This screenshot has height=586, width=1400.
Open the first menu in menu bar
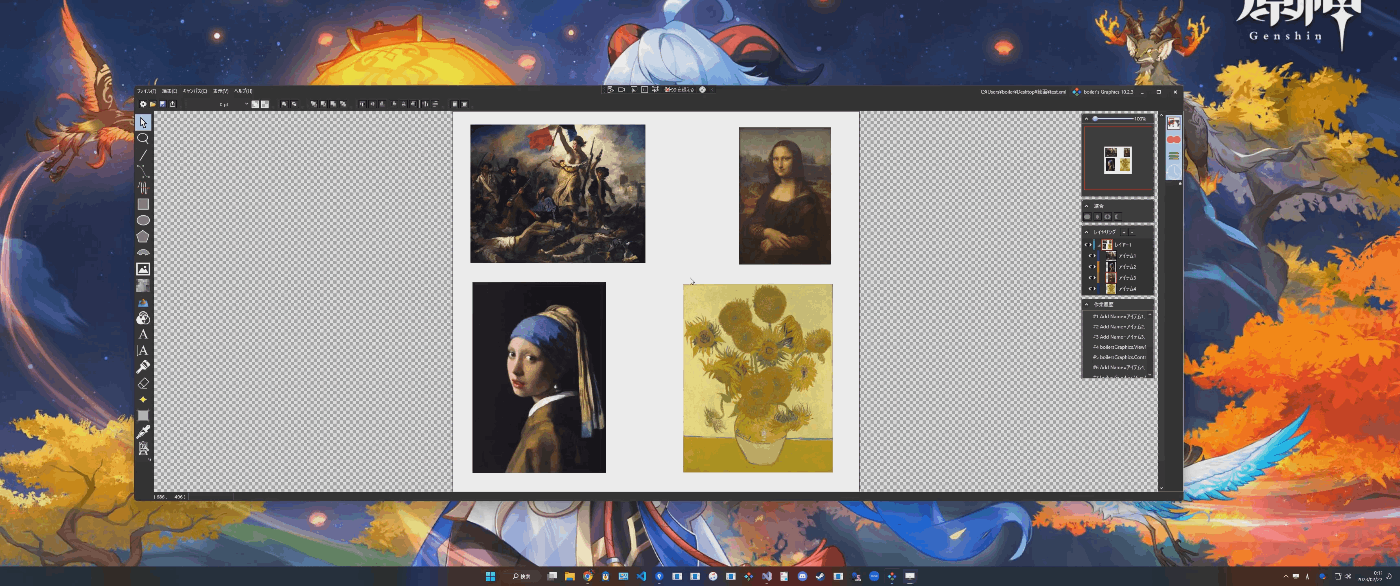[146, 91]
